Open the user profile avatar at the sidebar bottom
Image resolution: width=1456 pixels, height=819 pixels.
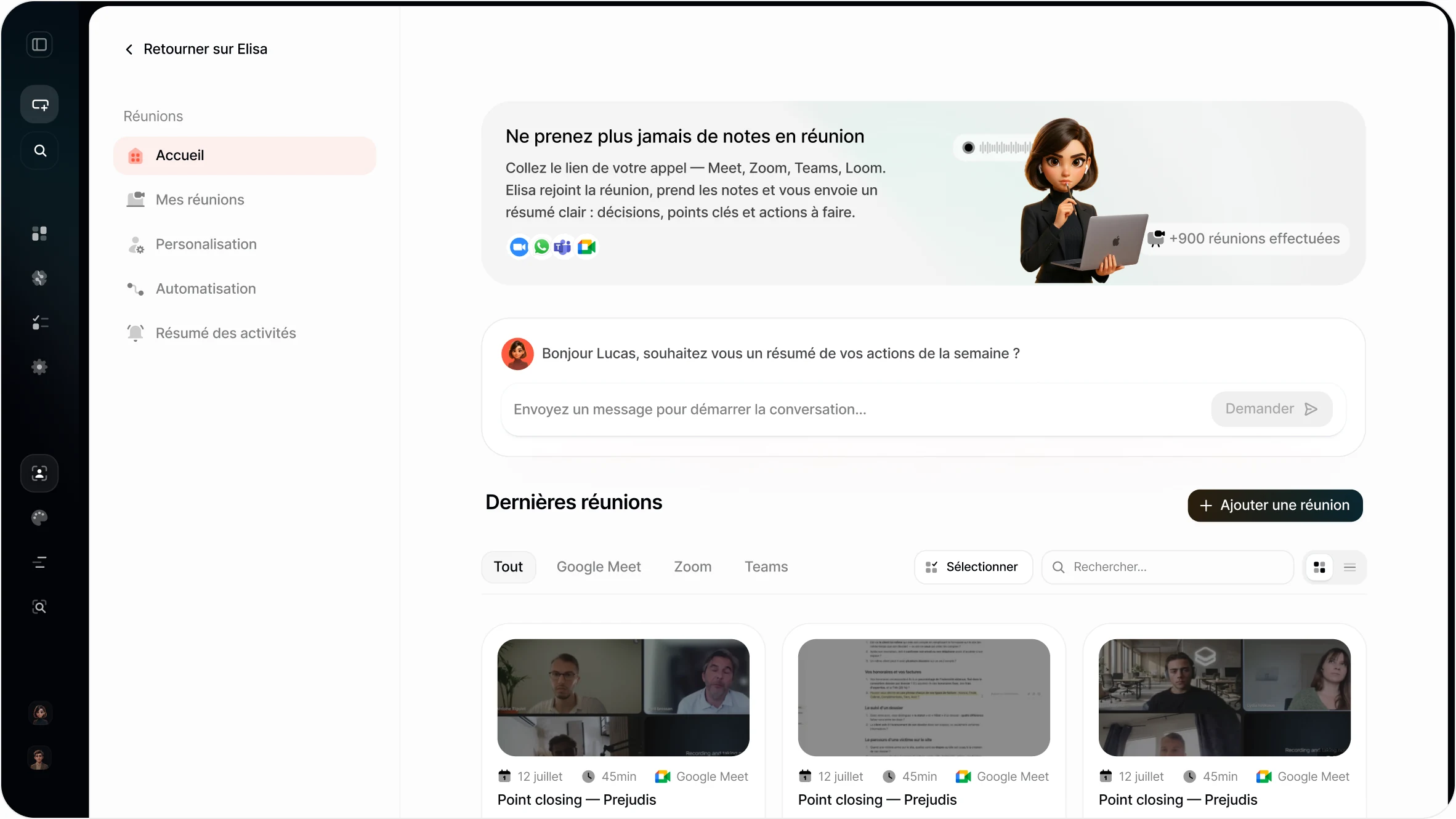coord(39,758)
